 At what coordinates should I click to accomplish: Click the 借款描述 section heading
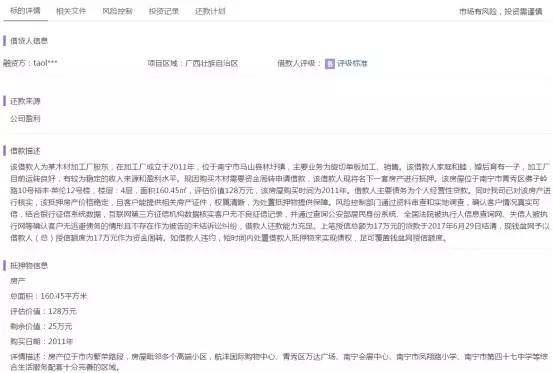pos(25,151)
